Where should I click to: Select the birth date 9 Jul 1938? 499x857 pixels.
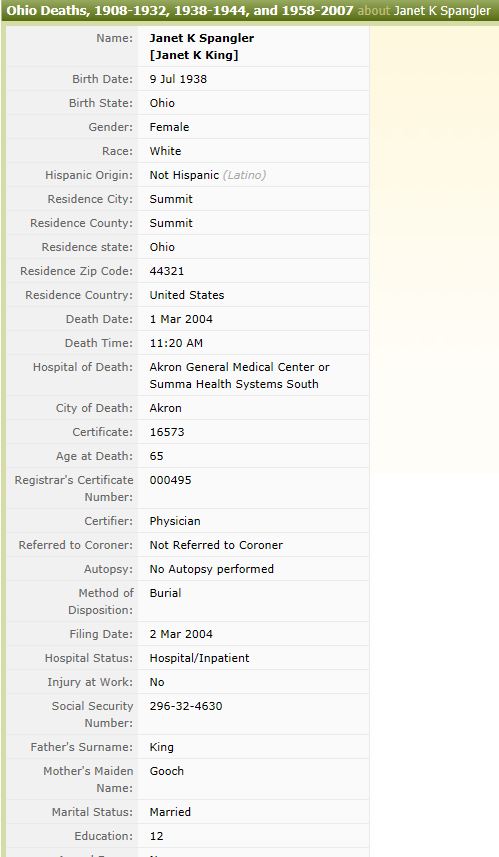[178, 79]
